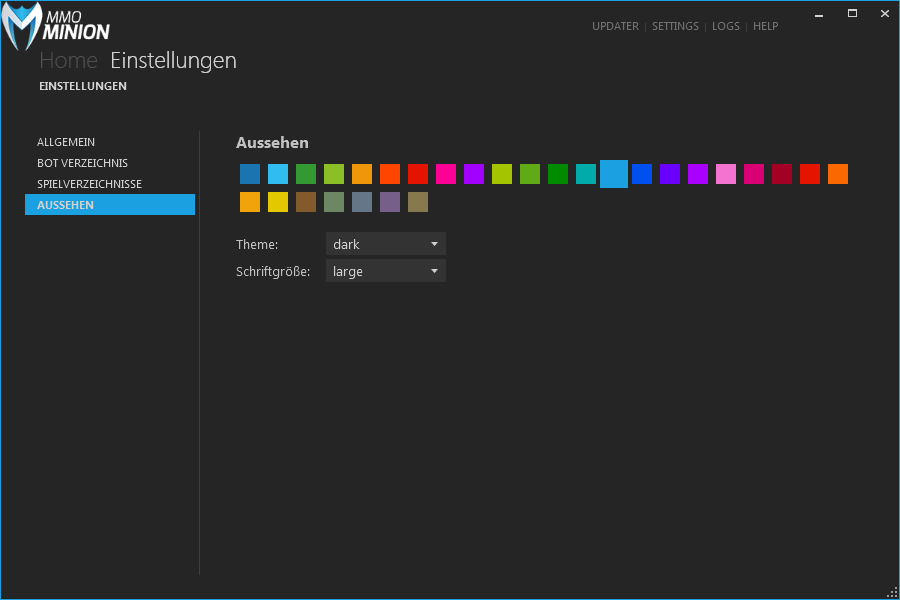Select the enlarged currently active blue swatch
The image size is (900, 600).
[614, 174]
